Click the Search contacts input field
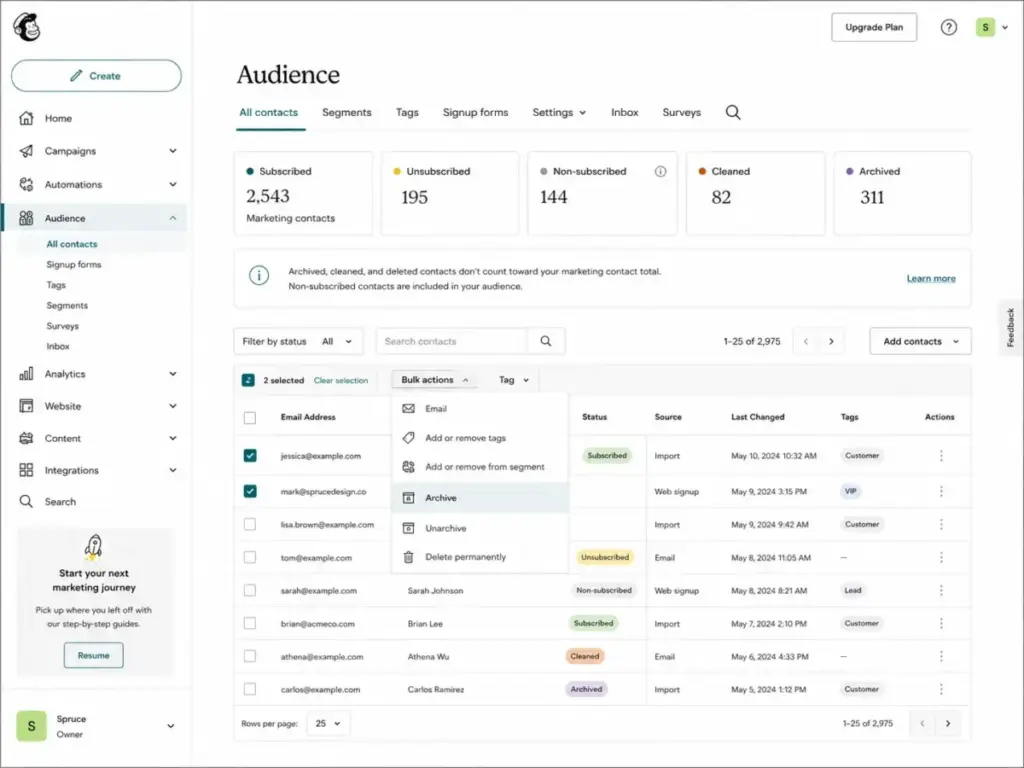This screenshot has width=1024, height=768. point(451,341)
